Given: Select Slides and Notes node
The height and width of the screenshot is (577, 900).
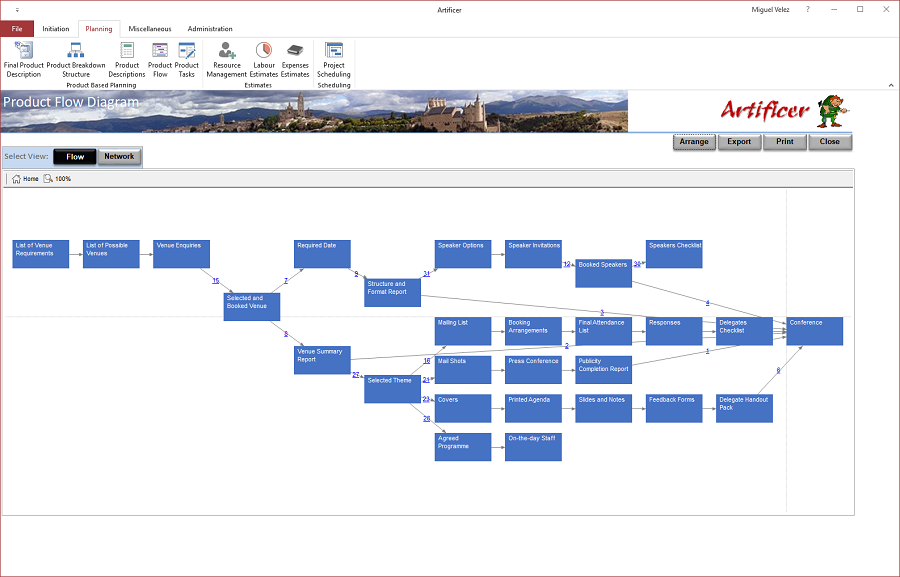Looking at the screenshot, I should (603, 408).
